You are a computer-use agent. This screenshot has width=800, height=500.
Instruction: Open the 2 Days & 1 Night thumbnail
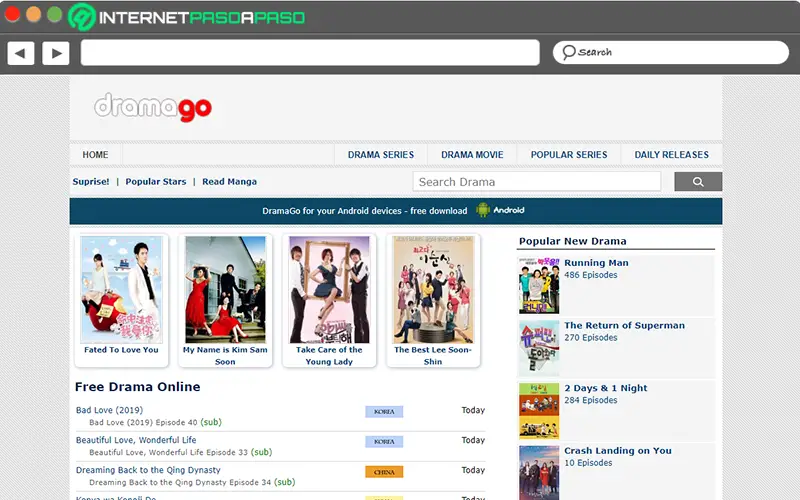pyautogui.click(x=539, y=411)
